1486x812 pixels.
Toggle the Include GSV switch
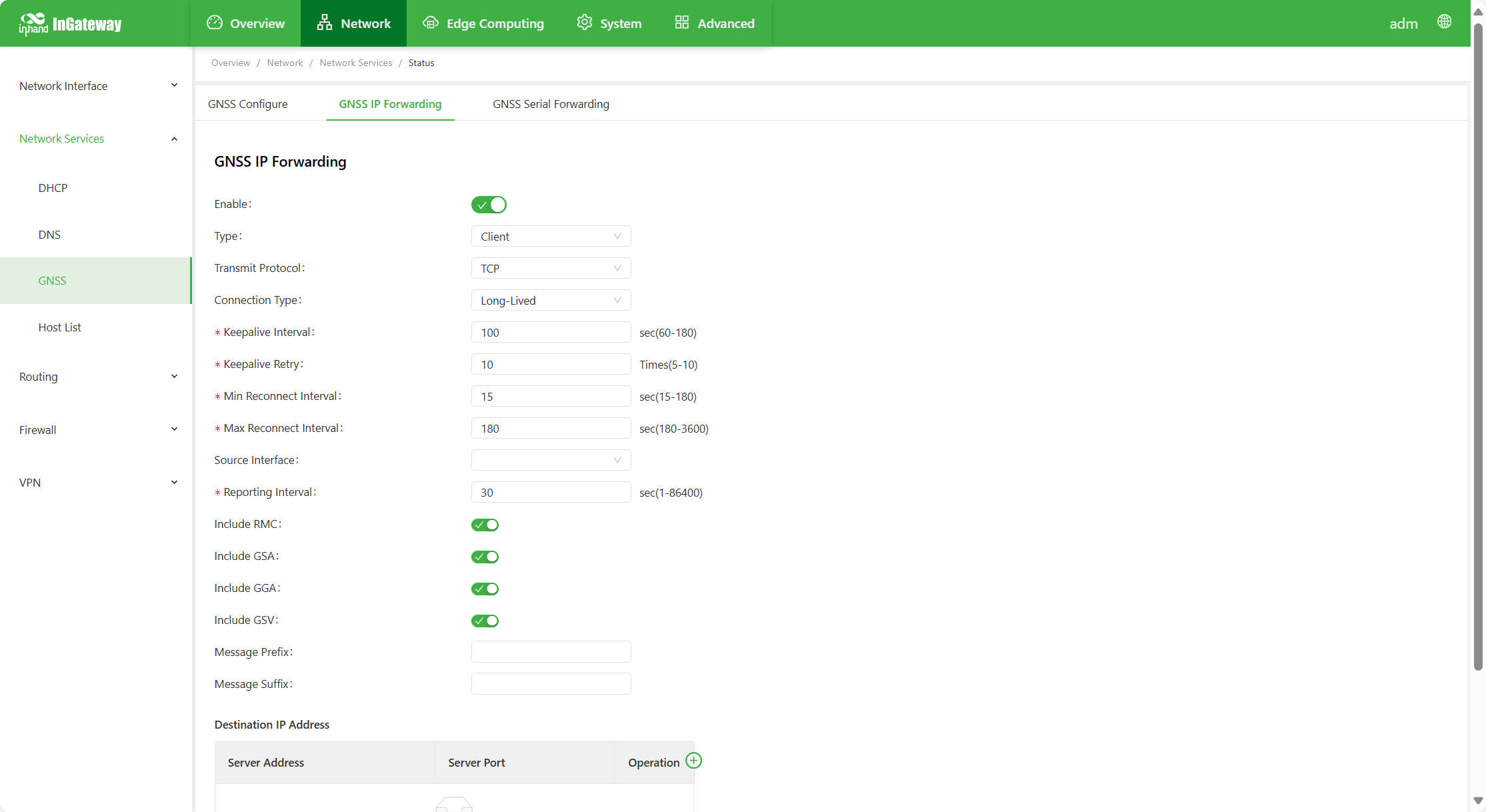click(x=485, y=621)
